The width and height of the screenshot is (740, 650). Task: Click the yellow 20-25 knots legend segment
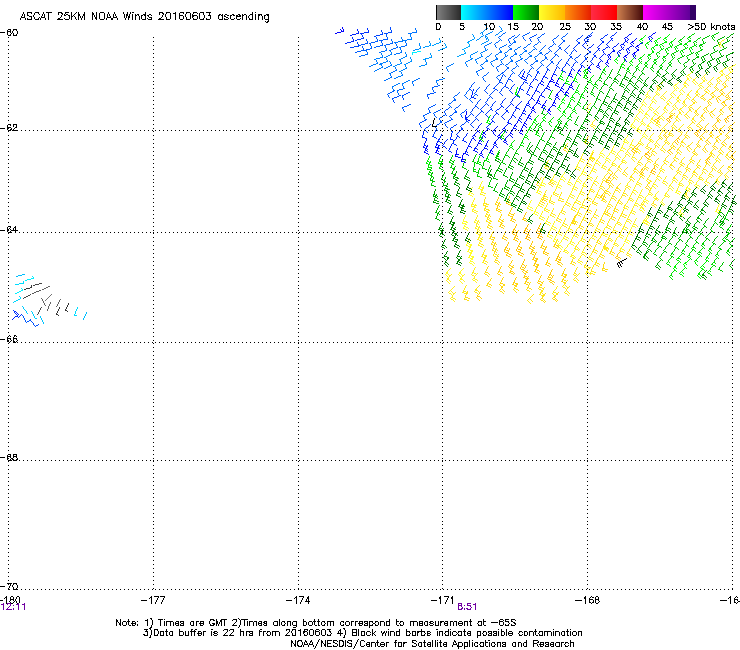(x=552, y=12)
